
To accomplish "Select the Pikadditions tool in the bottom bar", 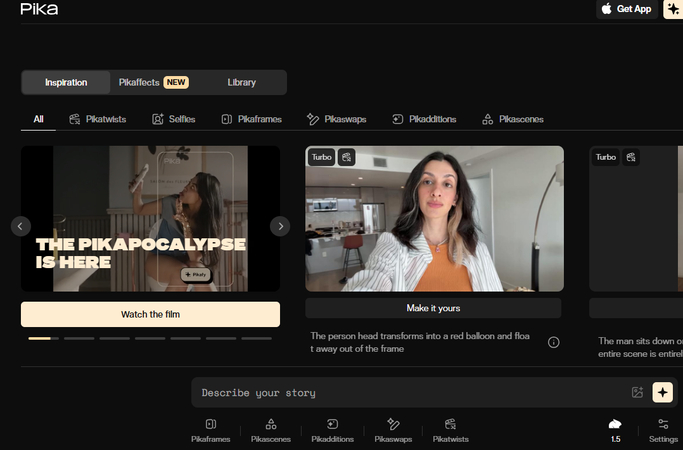I will click(x=332, y=430).
